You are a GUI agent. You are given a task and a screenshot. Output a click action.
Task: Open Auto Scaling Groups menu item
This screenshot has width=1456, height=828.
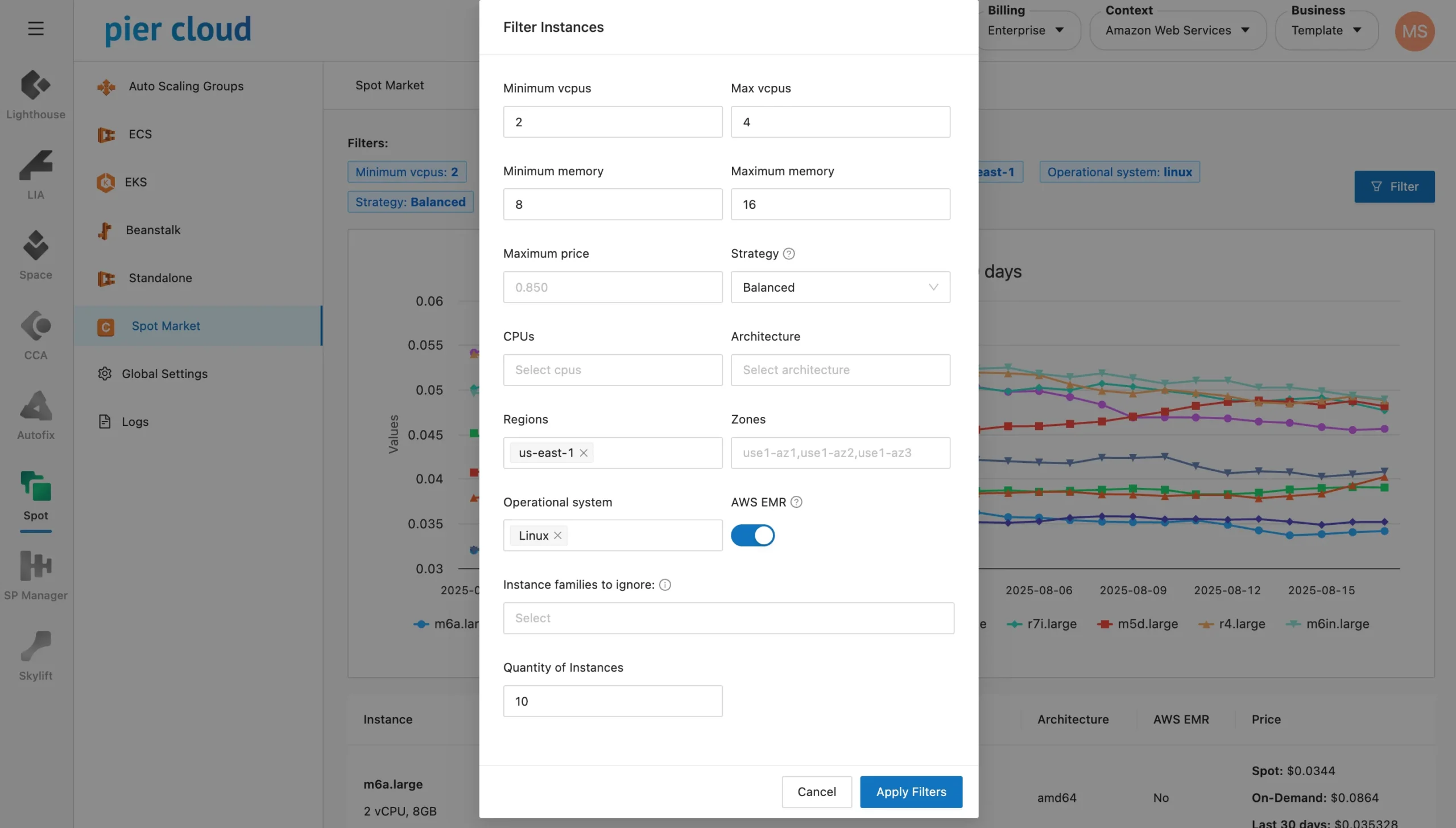[x=185, y=86]
